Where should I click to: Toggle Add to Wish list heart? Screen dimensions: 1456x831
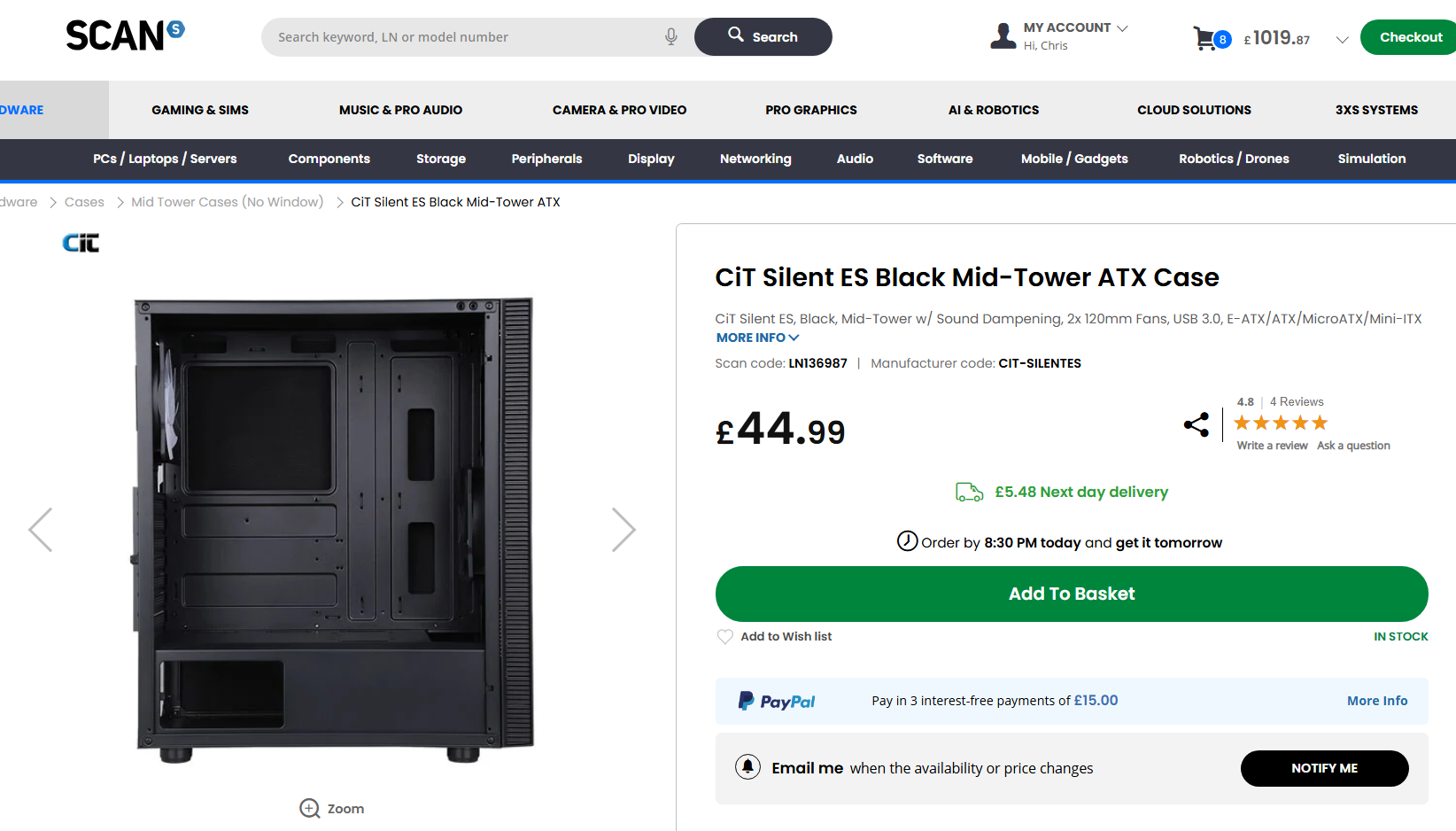725,636
